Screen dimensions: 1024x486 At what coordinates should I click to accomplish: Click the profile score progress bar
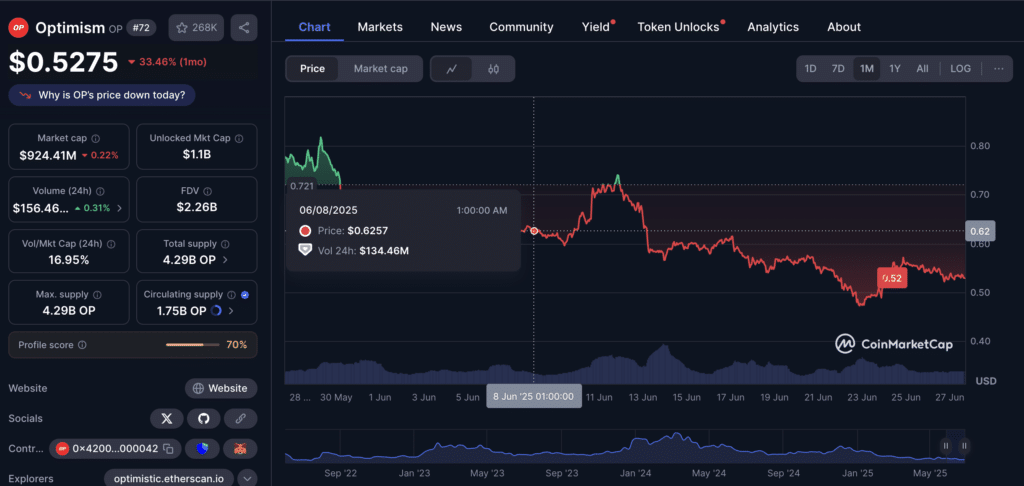point(193,345)
